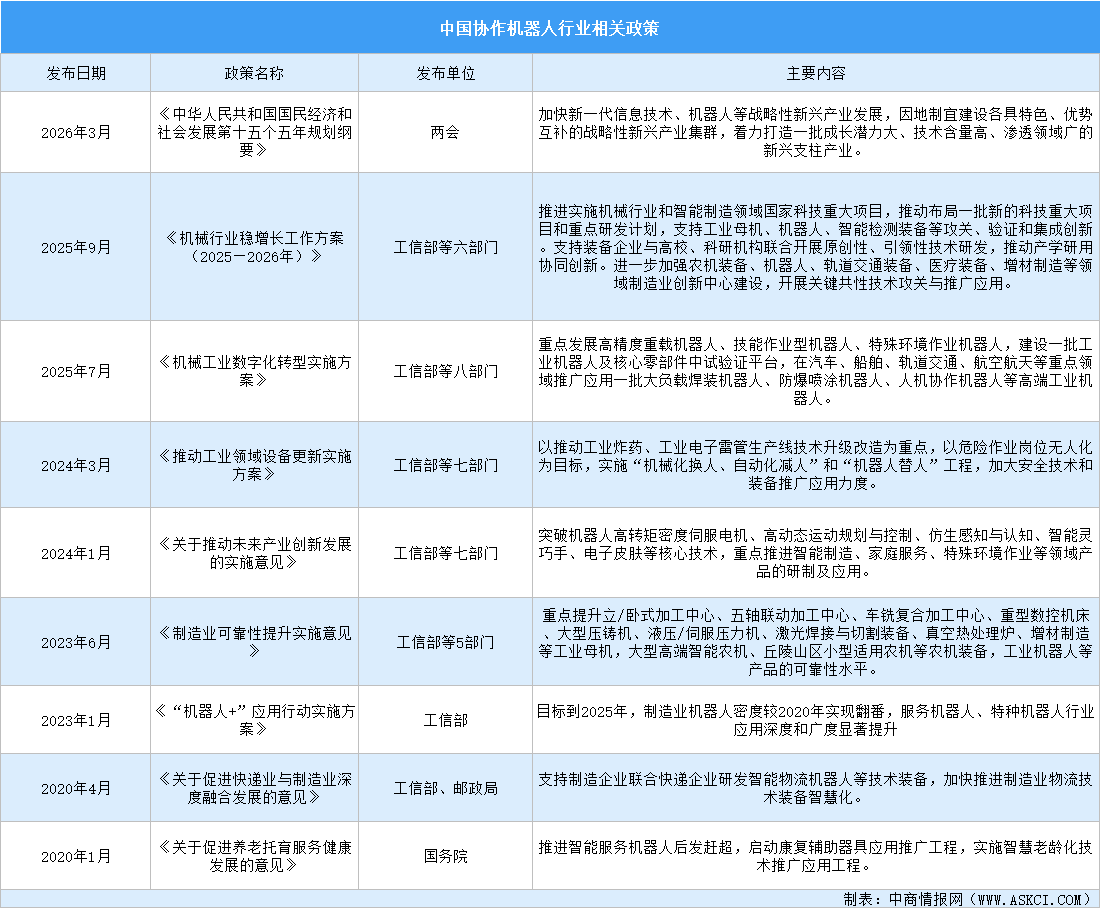The image size is (1100, 908).
Task: Click the 工信部等六部门 cell
Action: (x=444, y=246)
